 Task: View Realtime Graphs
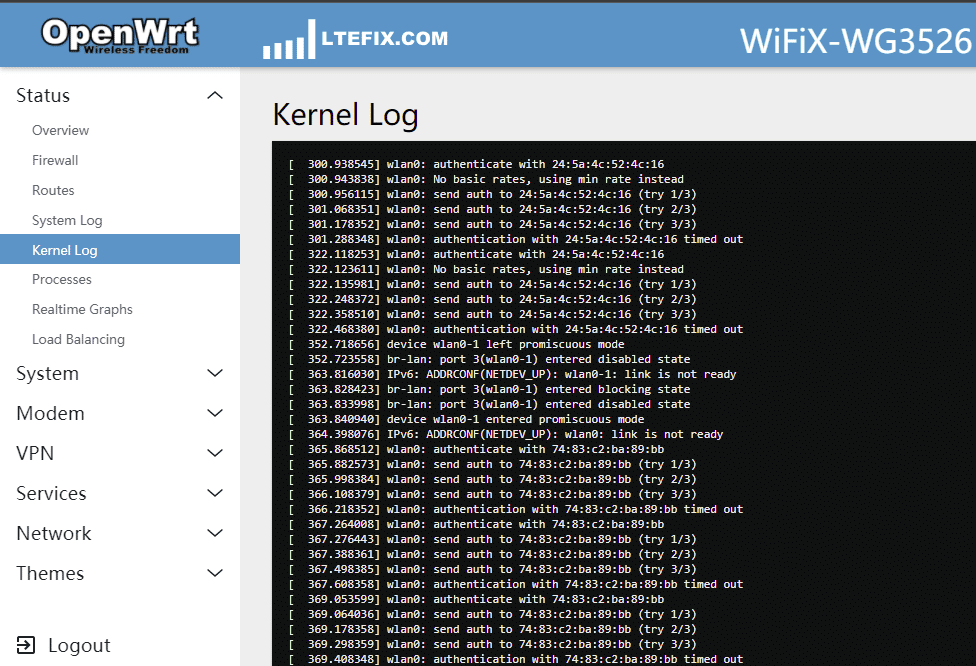click(81, 309)
